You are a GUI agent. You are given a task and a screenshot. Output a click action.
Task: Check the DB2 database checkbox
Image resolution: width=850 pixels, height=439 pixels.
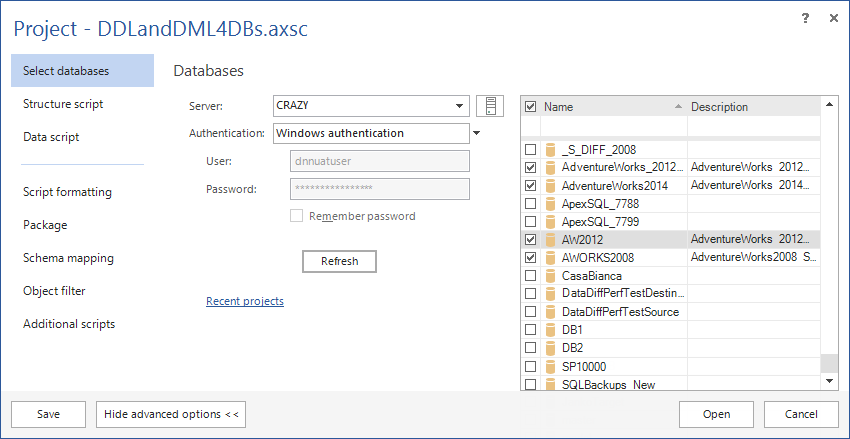click(x=530, y=348)
